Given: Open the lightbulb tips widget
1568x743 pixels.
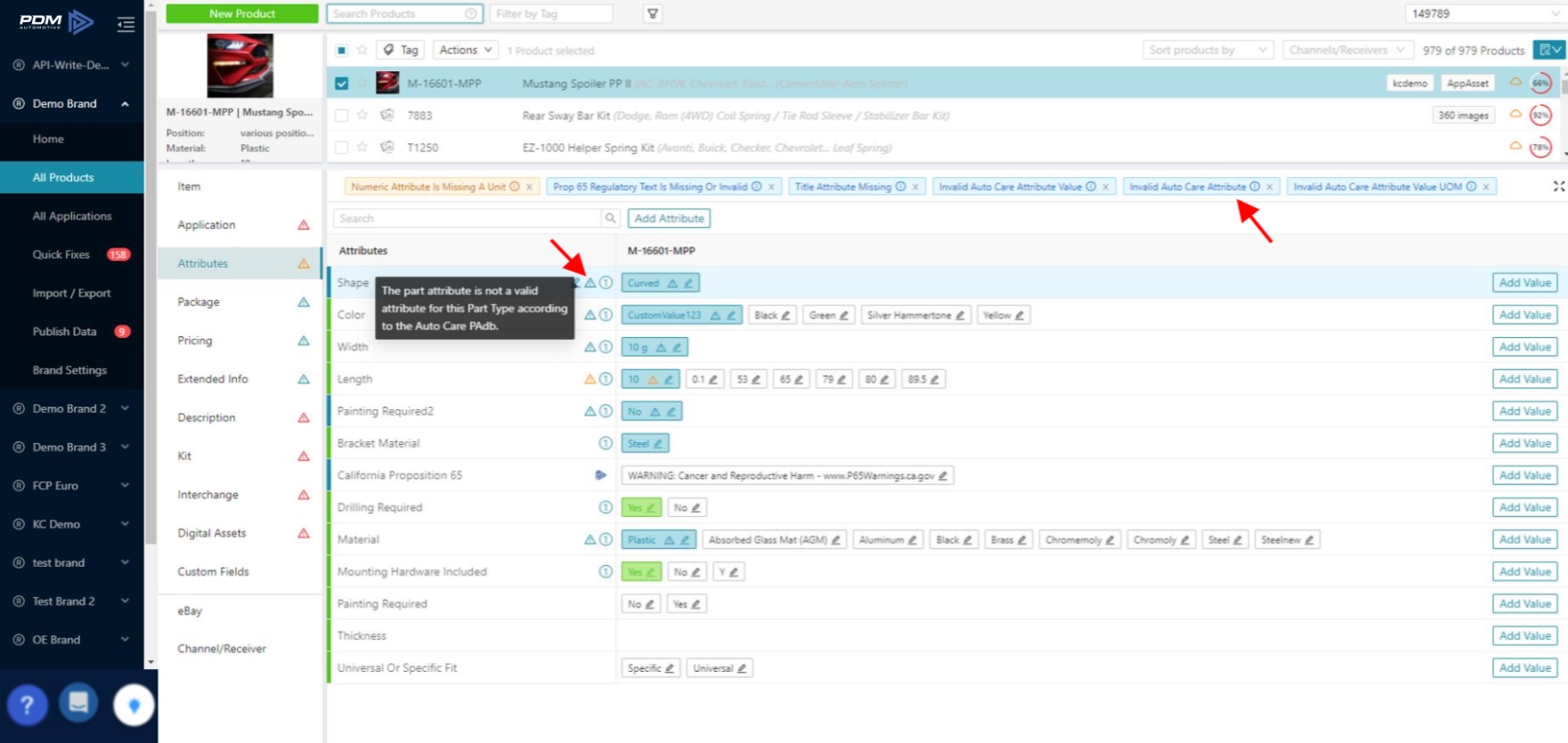Looking at the screenshot, I should point(134,706).
